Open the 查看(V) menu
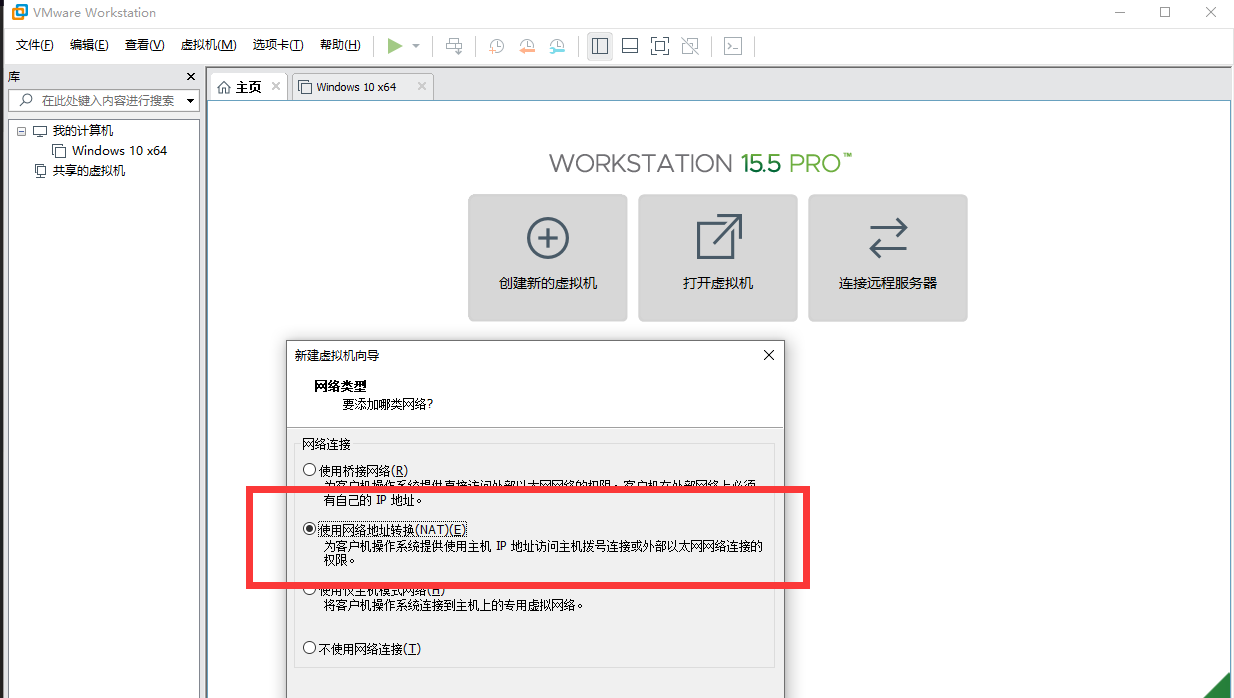1234x698 pixels. [144, 45]
